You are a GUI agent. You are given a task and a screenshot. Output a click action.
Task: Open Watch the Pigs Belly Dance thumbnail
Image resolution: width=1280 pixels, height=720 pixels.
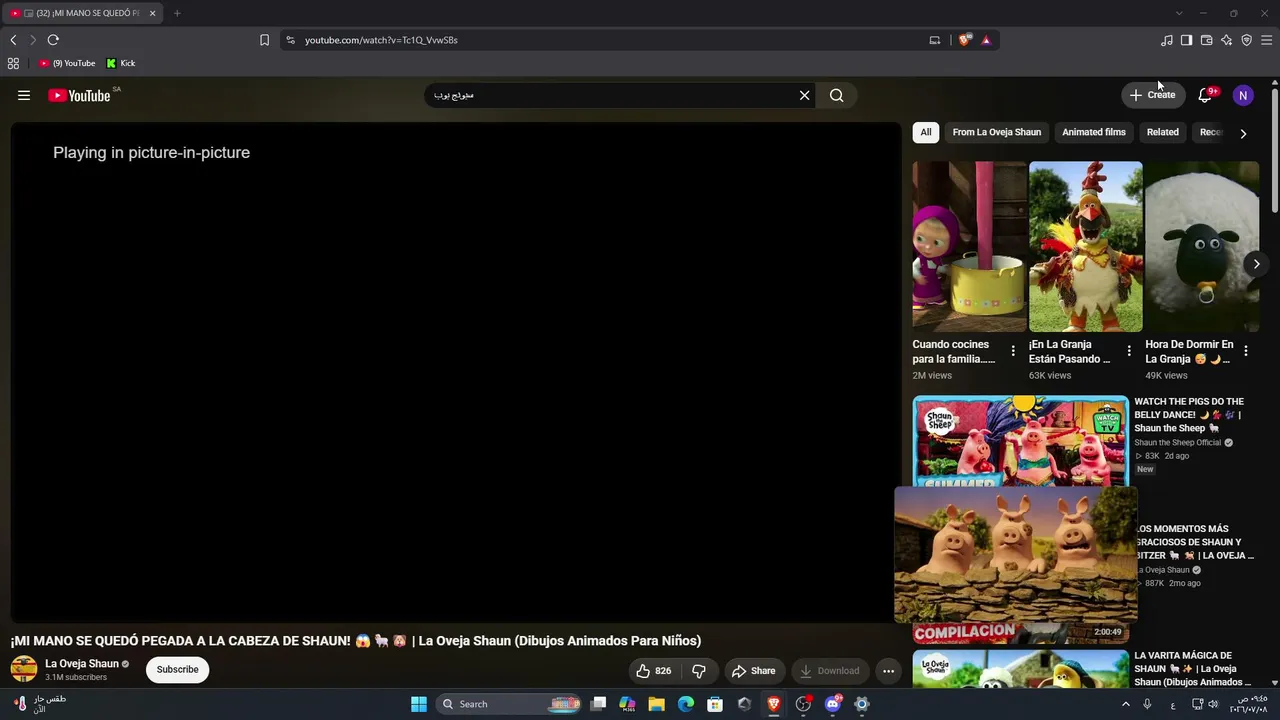click(x=1020, y=441)
